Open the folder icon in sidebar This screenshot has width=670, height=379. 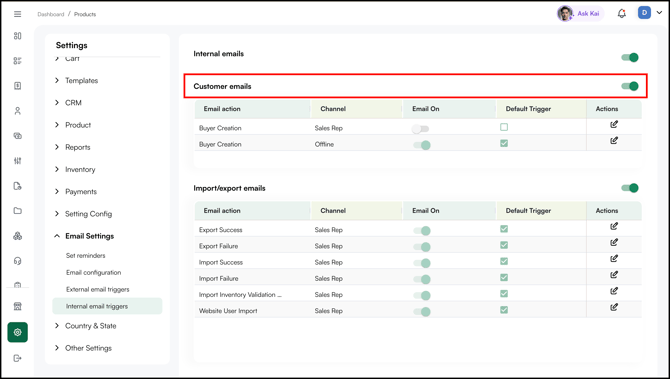18,211
